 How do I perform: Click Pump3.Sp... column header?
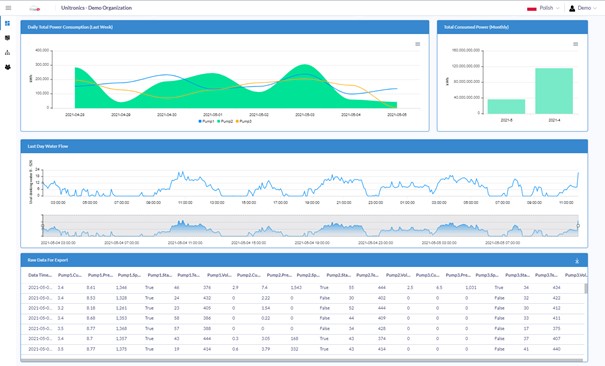click(487, 275)
